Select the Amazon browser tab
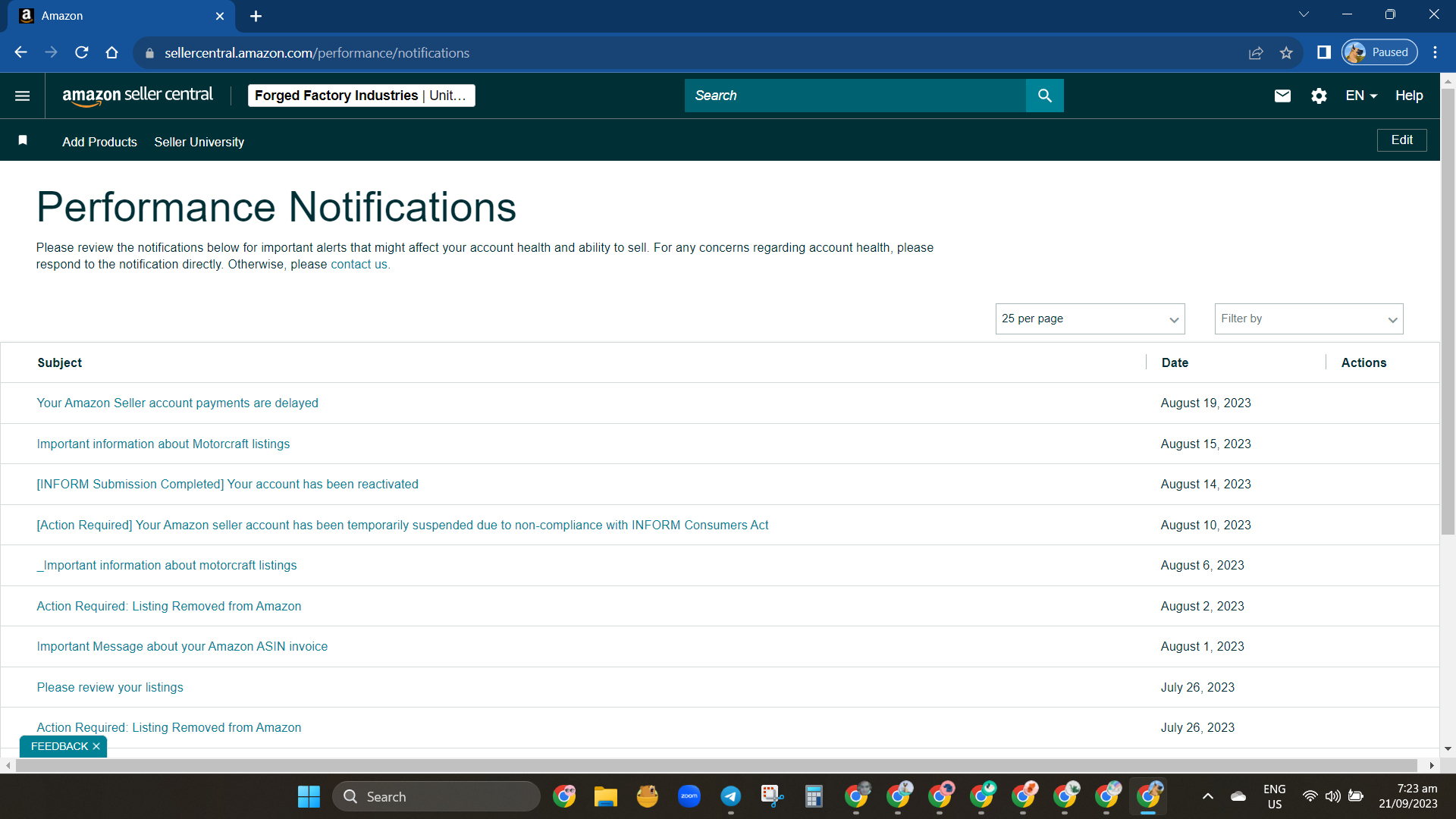The image size is (1456, 819). (121, 16)
